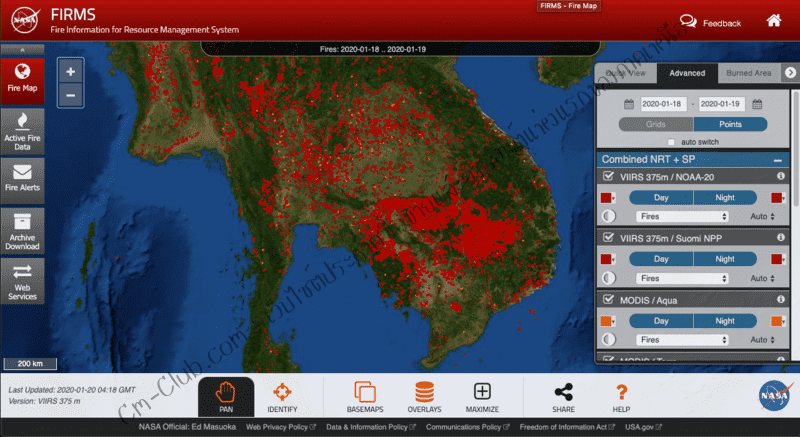The image size is (800, 437).
Task: Open Fires dropdown for NOAA-20 layer
Action: click(683, 216)
